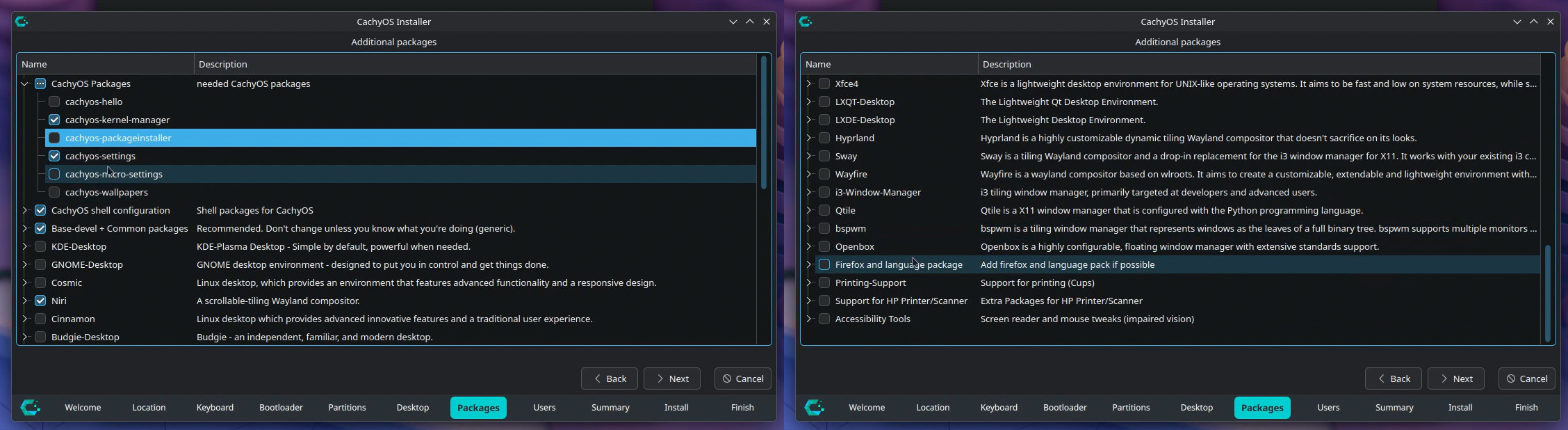Select Packages step in left window
1568x430 pixels.
[478, 408]
